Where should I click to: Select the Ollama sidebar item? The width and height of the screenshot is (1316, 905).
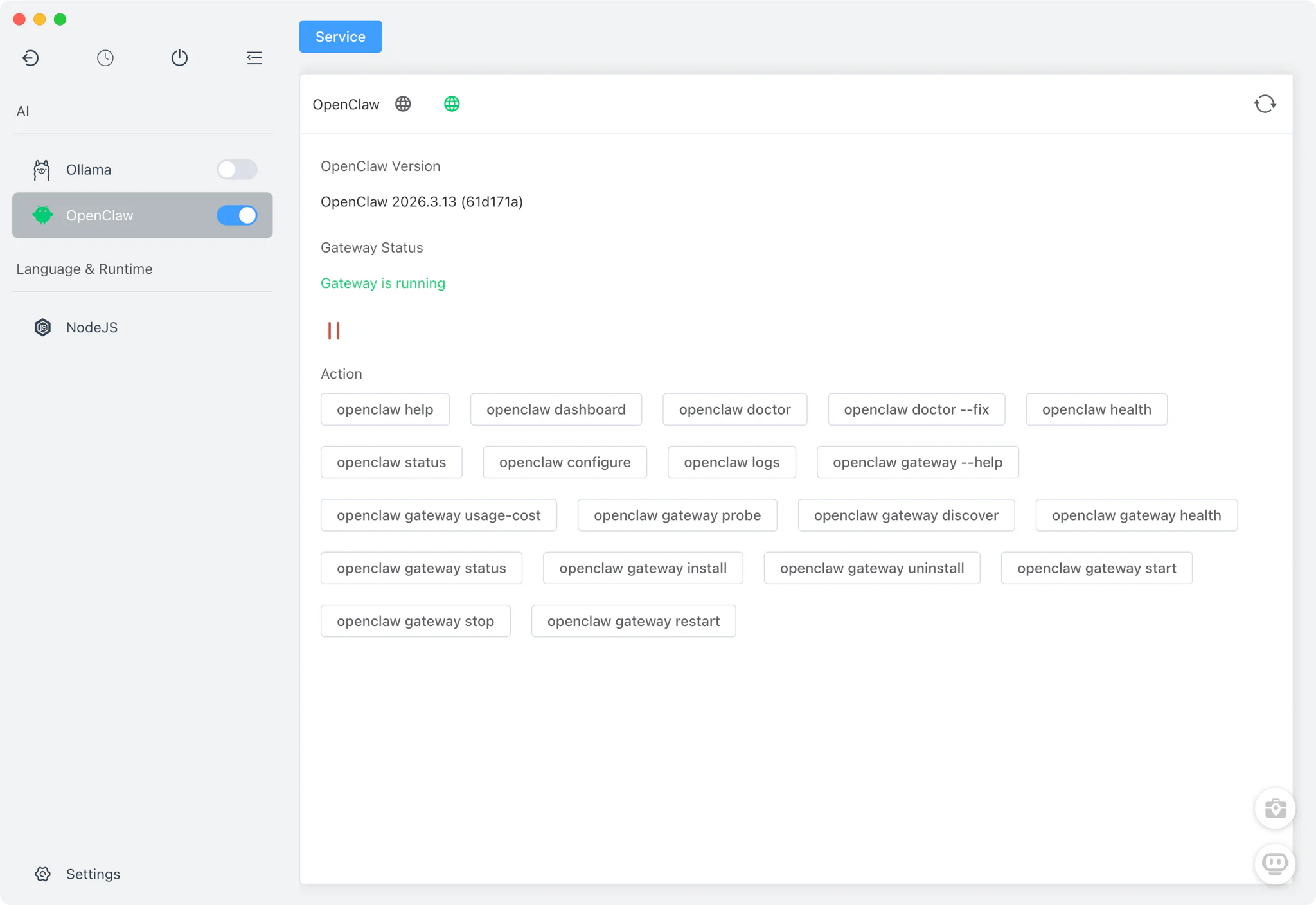click(x=89, y=170)
